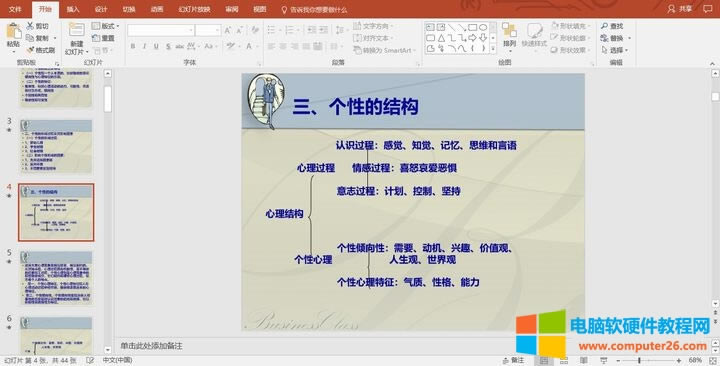Click Convert to SmartArt button
The height and width of the screenshot is (366, 720).
tap(384, 50)
